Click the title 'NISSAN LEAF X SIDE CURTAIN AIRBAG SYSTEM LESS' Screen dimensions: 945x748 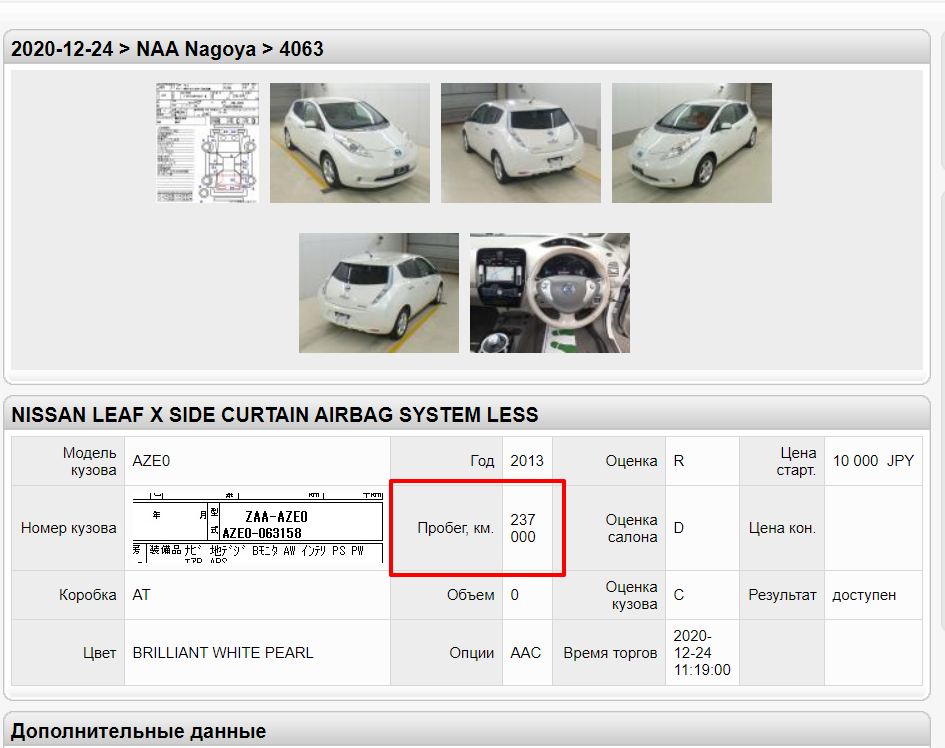pos(275,415)
